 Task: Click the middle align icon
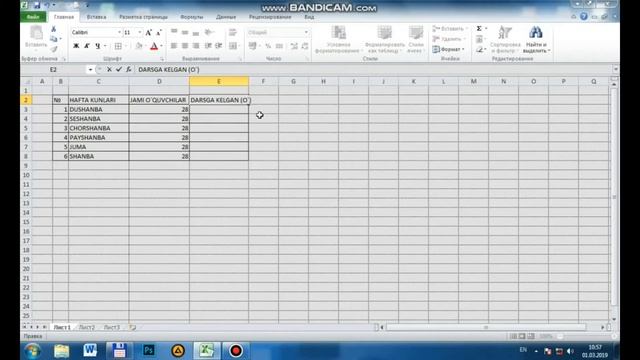click(185, 32)
